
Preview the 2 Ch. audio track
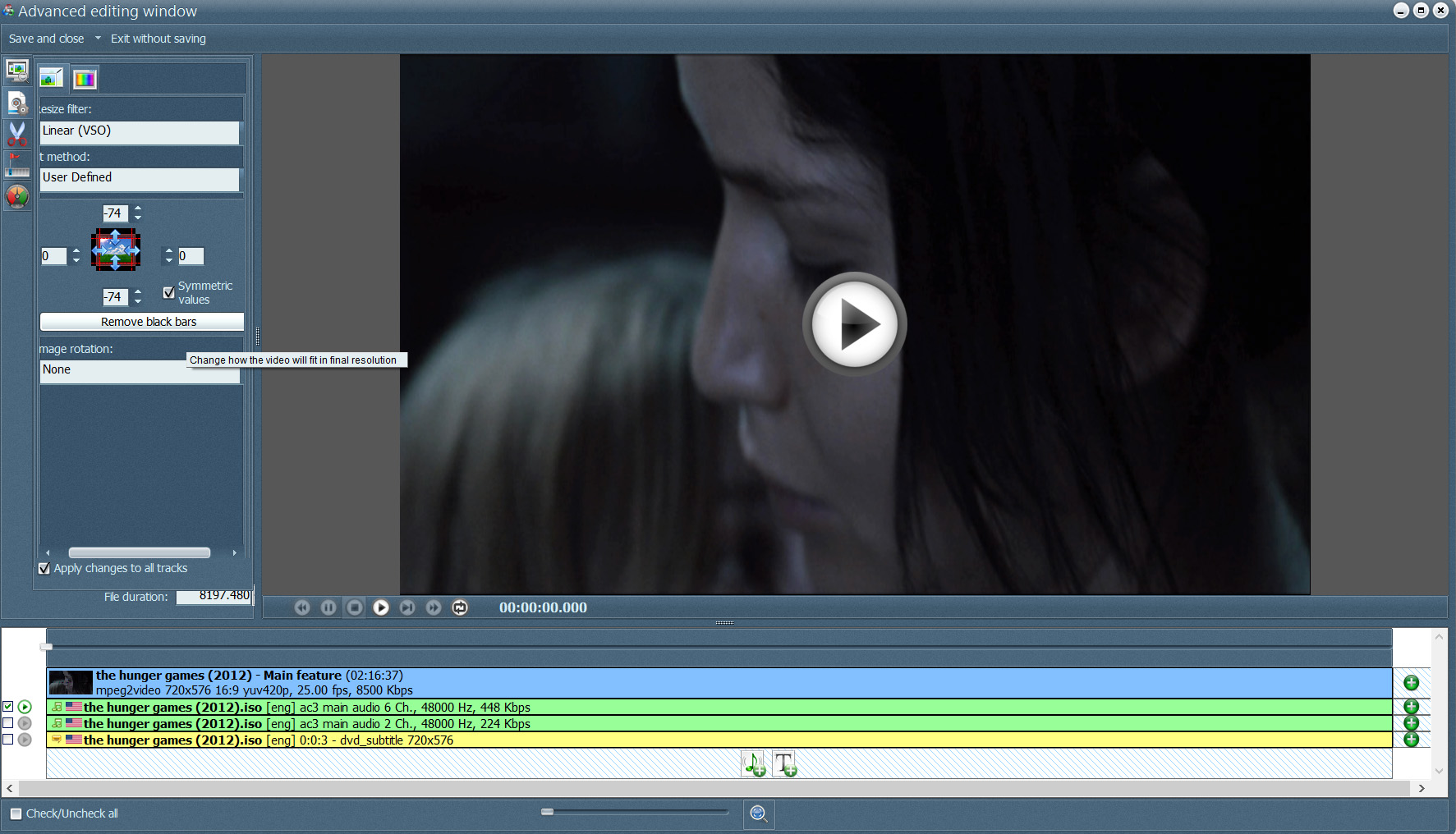(x=25, y=723)
